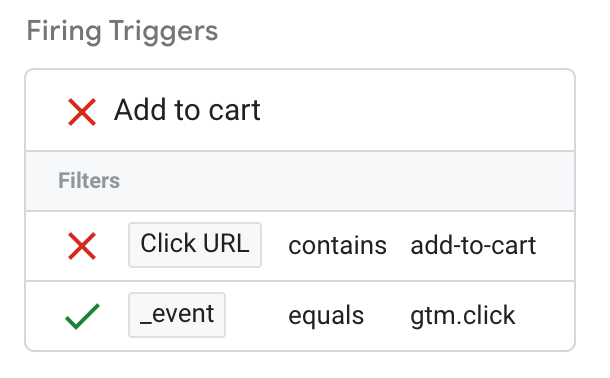Click the gap between _event chip and equals
This screenshot has width=610, height=378.
[x=257, y=316]
